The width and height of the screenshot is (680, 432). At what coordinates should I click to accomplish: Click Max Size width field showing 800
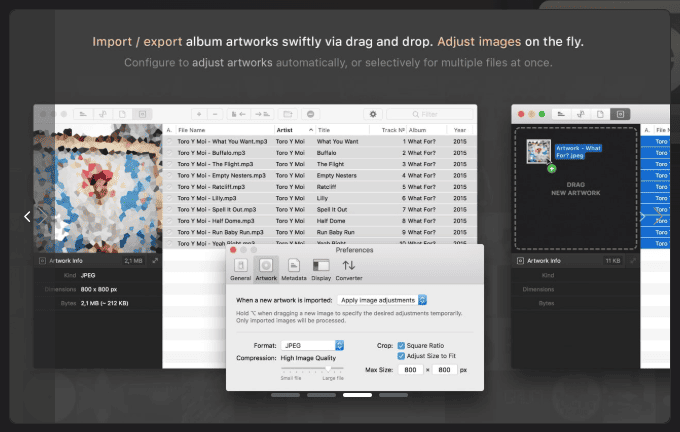click(x=411, y=370)
